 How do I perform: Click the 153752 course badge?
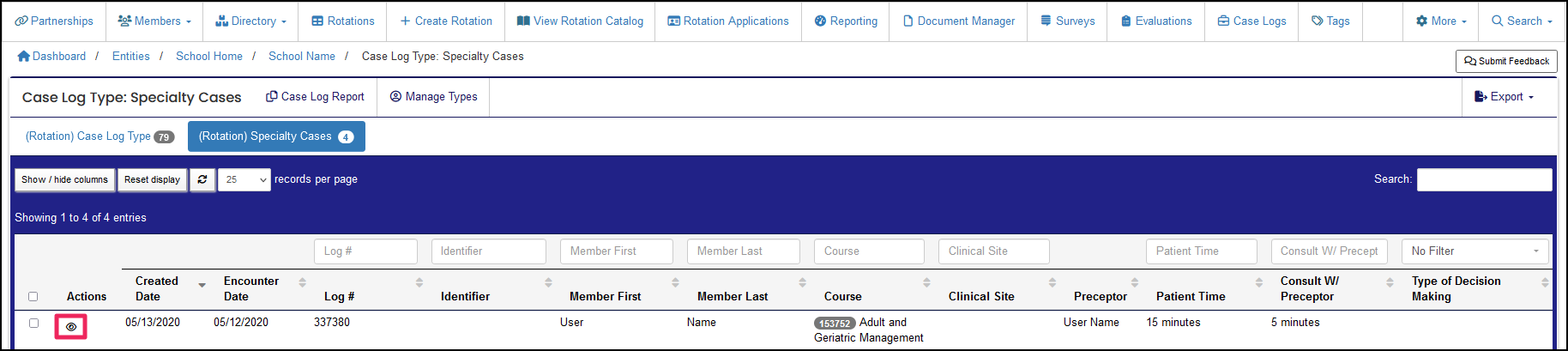[x=835, y=324]
